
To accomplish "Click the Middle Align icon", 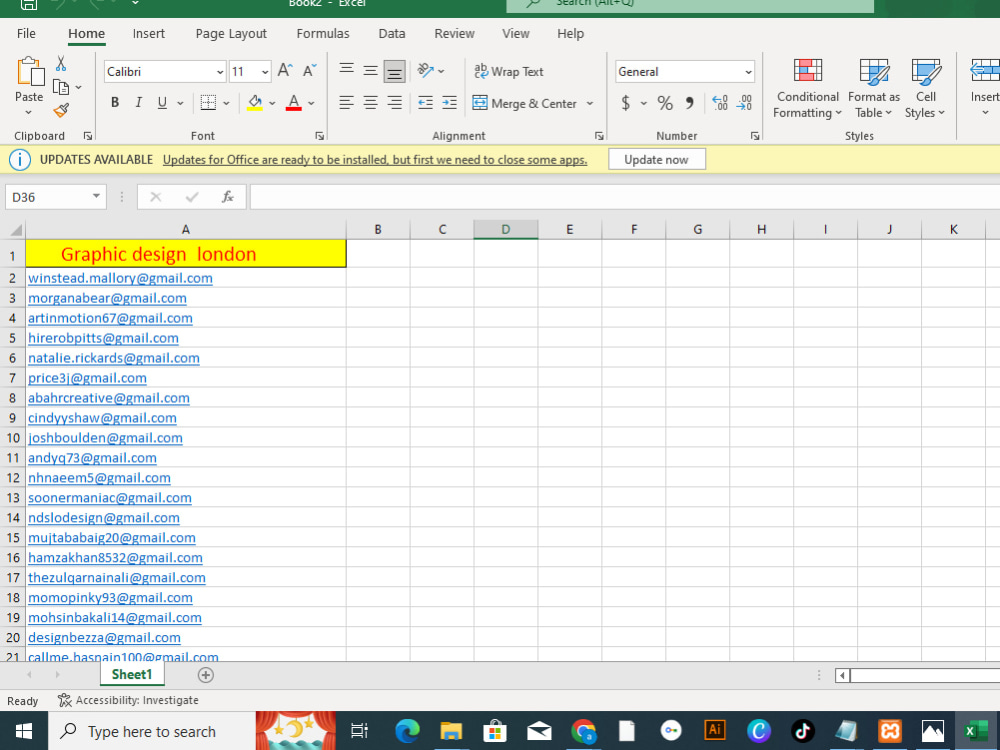I will [371, 71].
